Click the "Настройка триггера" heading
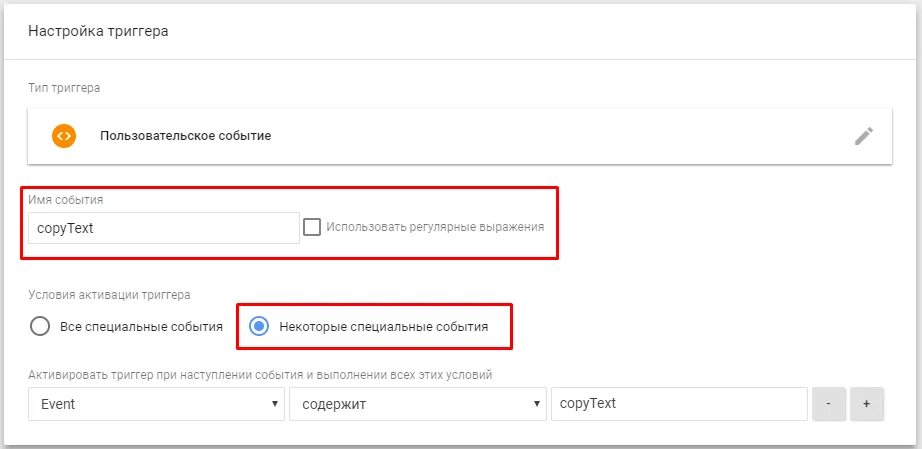922x449 pixels. pos(98,31)
